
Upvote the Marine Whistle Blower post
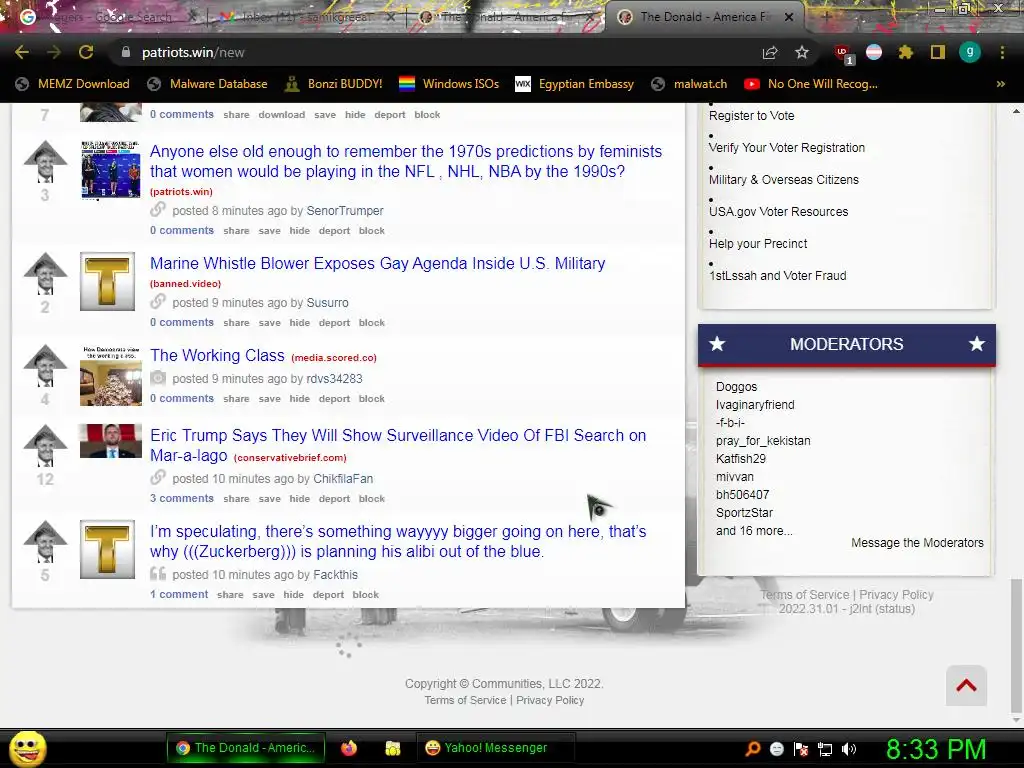tap(45, 273)
